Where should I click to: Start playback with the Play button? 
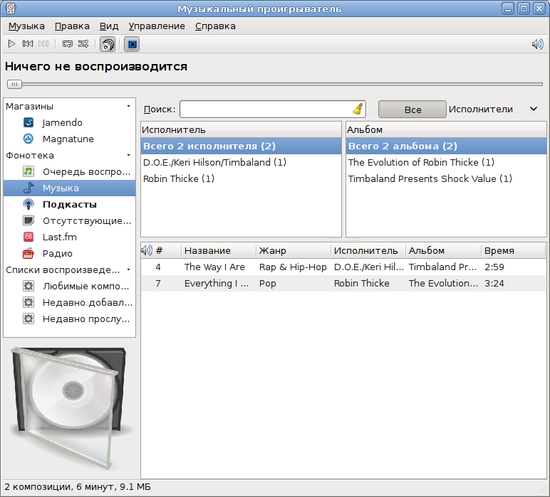pyautogui.click(x=12, y=44)
